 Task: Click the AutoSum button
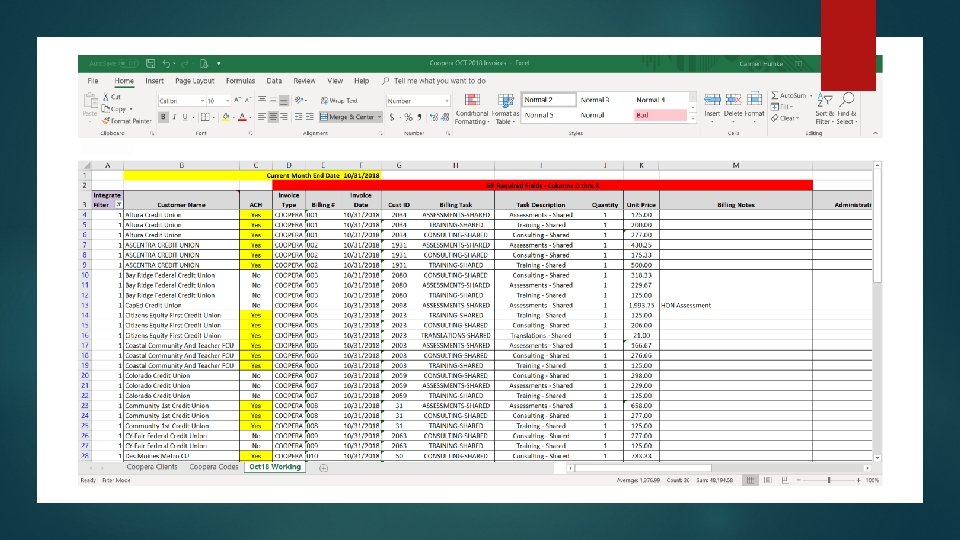point(790,96)
